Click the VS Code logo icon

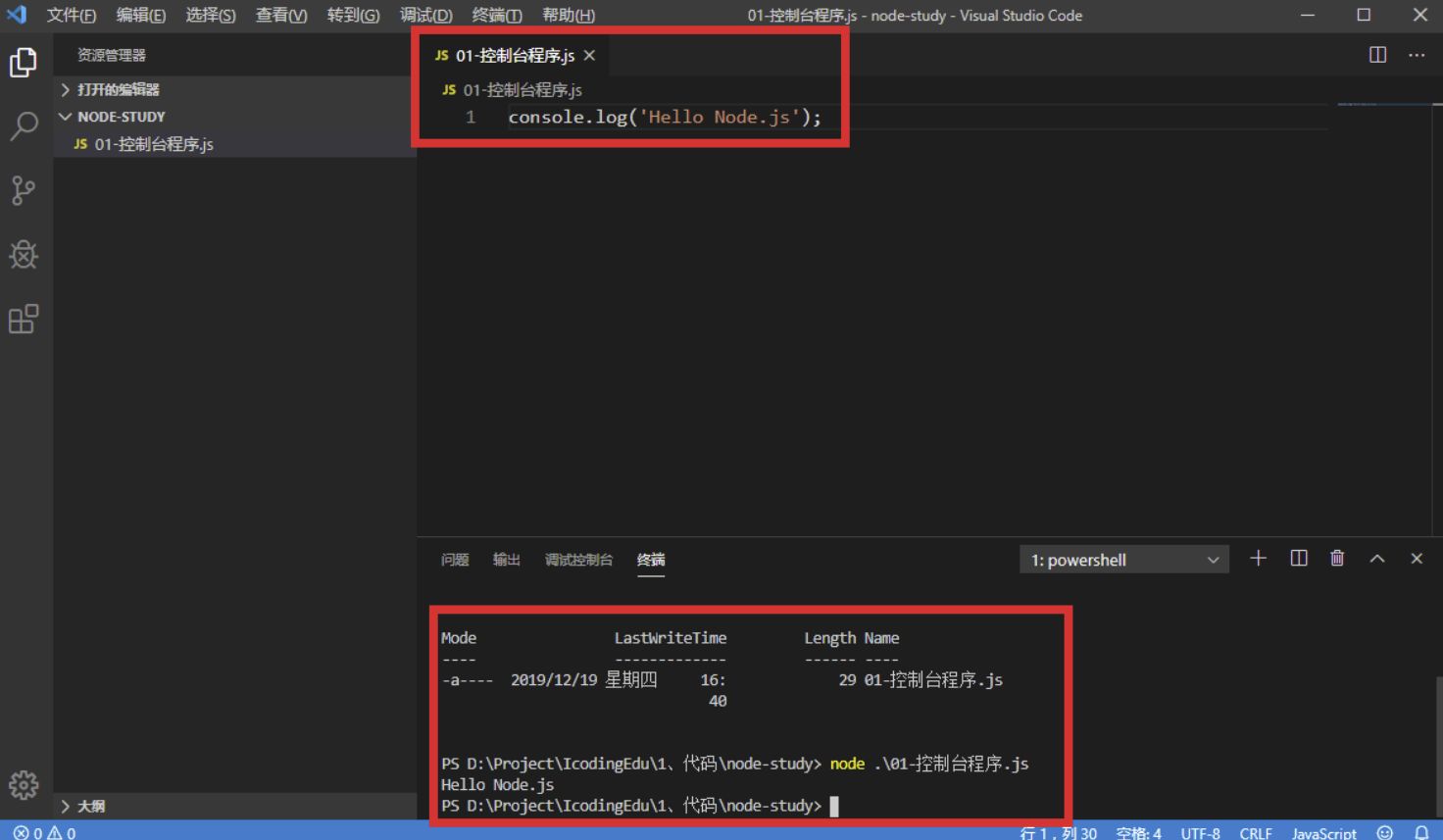click(x=17, y=15)
